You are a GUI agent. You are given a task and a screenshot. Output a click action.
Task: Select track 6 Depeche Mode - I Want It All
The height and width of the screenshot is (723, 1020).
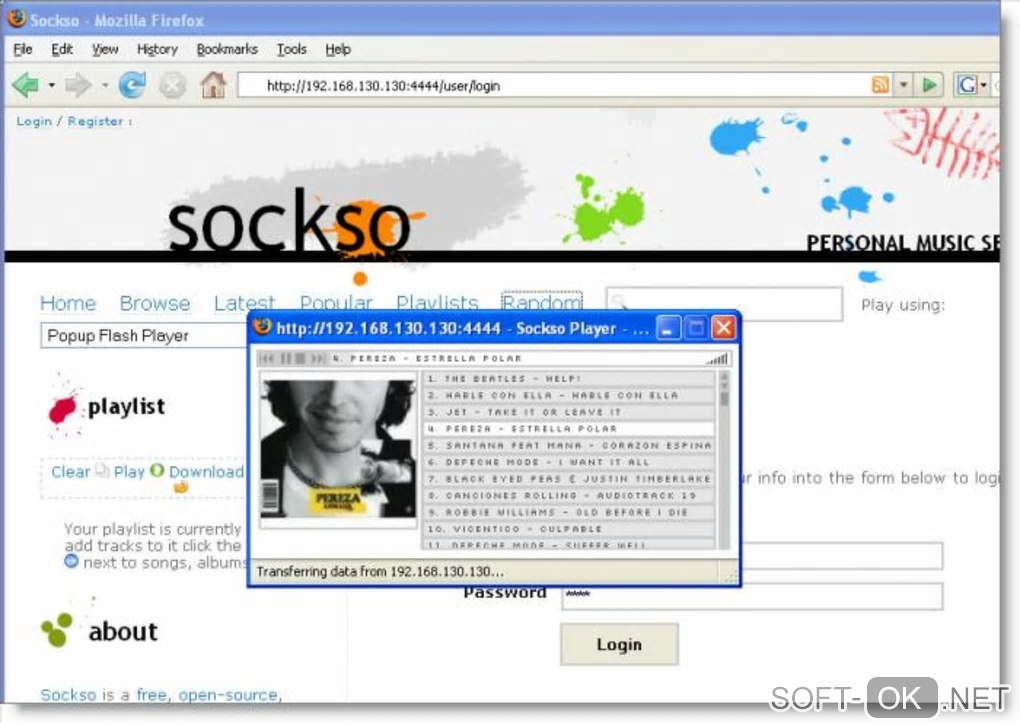[x=569, y=462]
